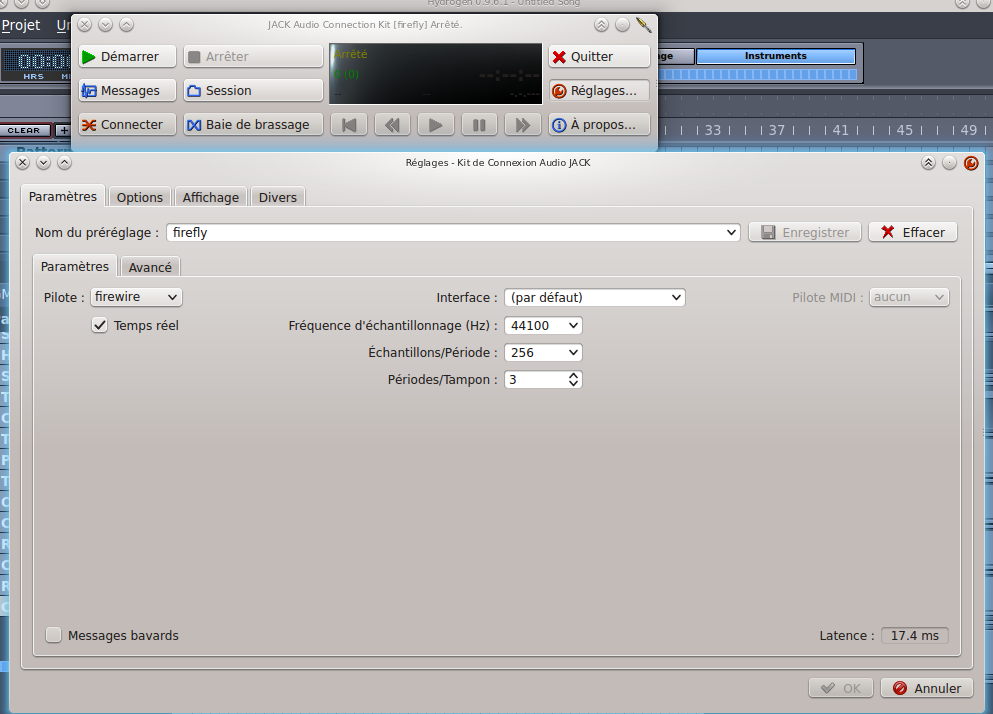Click the transport pause button

pyautogui.click(x=479, y=125)
